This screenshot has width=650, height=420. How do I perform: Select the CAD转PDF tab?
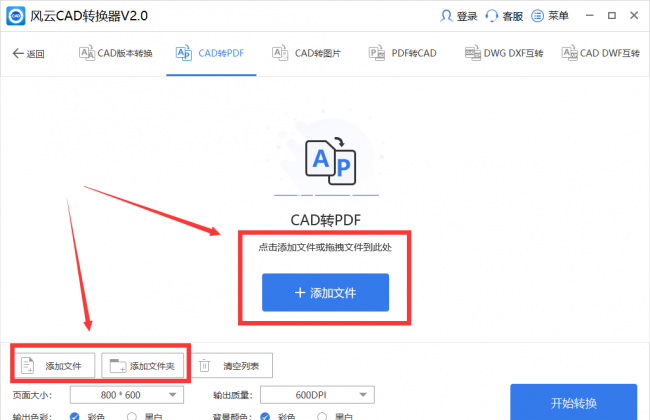tap(211, 53)
